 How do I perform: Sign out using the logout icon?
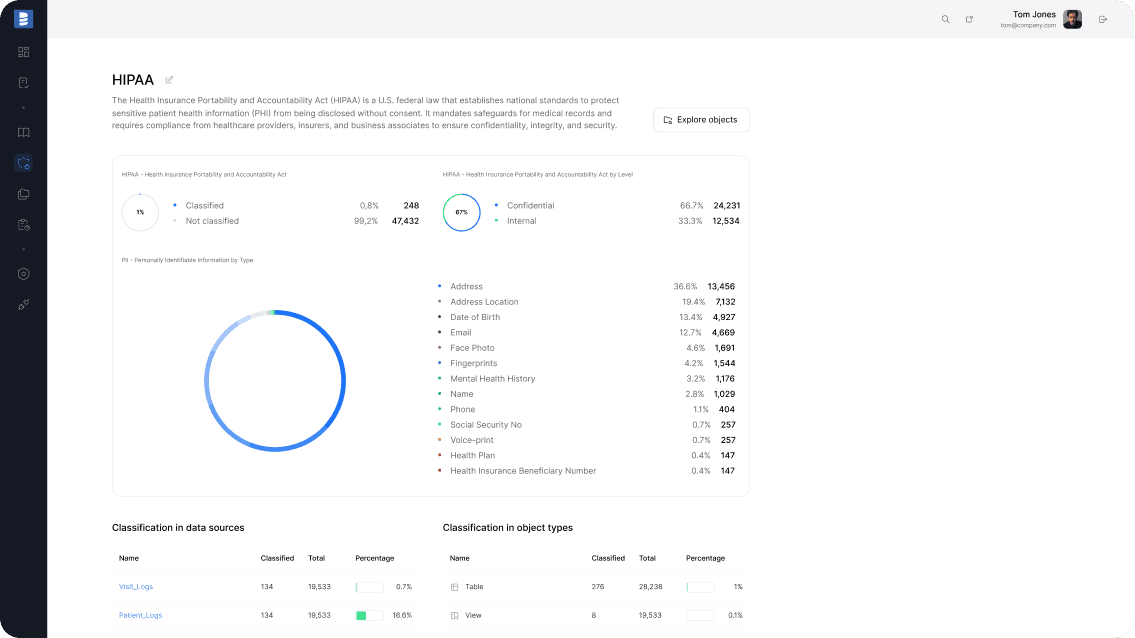1103,18
